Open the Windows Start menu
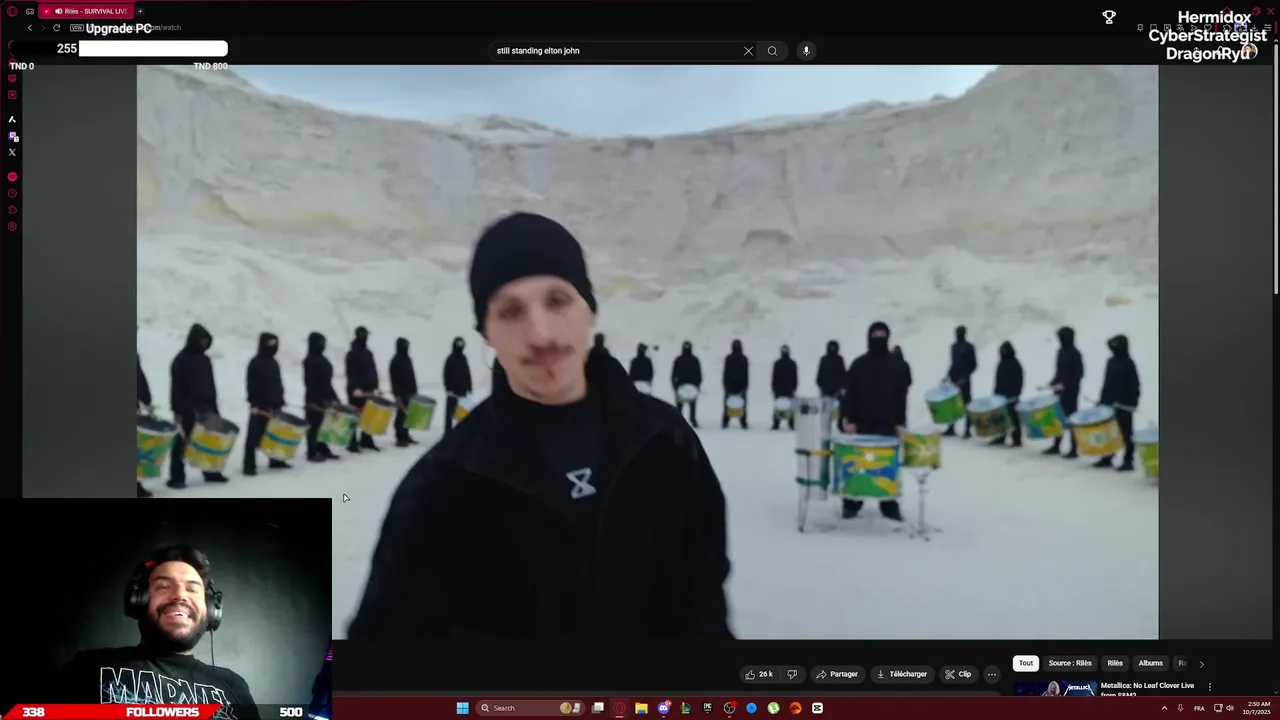The height and width of the screenshot is (720, 1280). point(462,708)
